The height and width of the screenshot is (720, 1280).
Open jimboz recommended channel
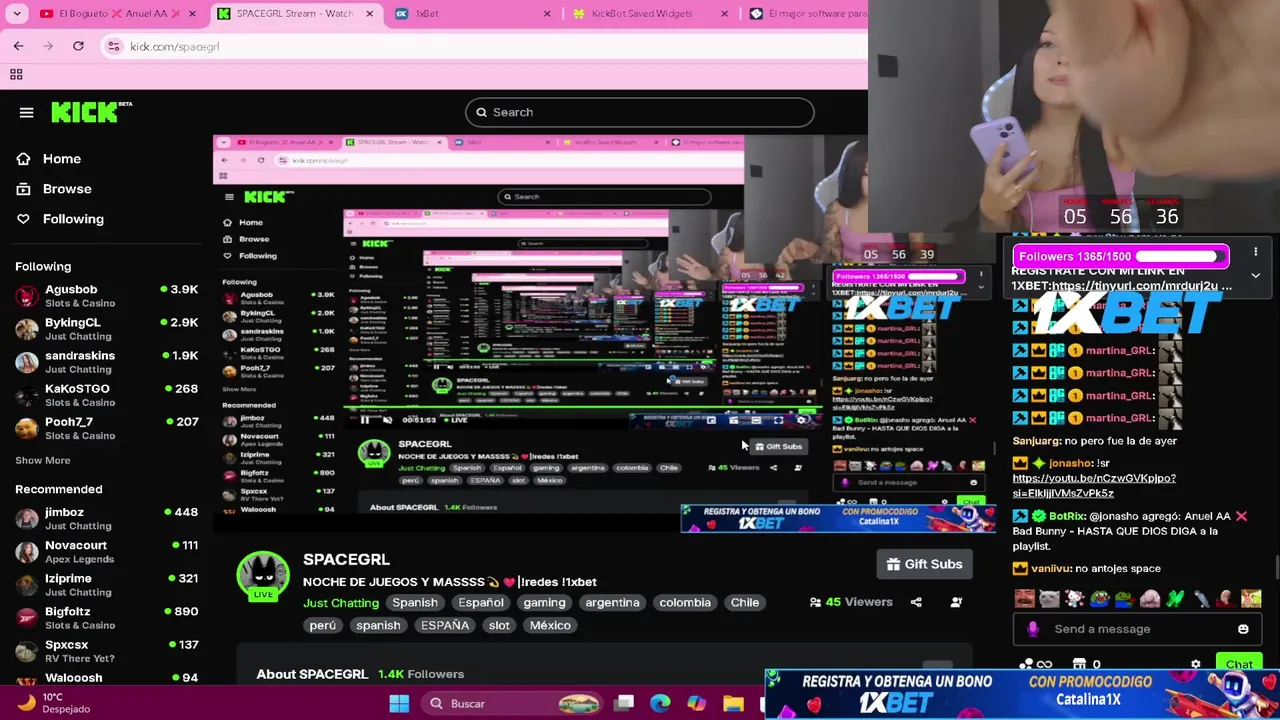coord(106,518)
